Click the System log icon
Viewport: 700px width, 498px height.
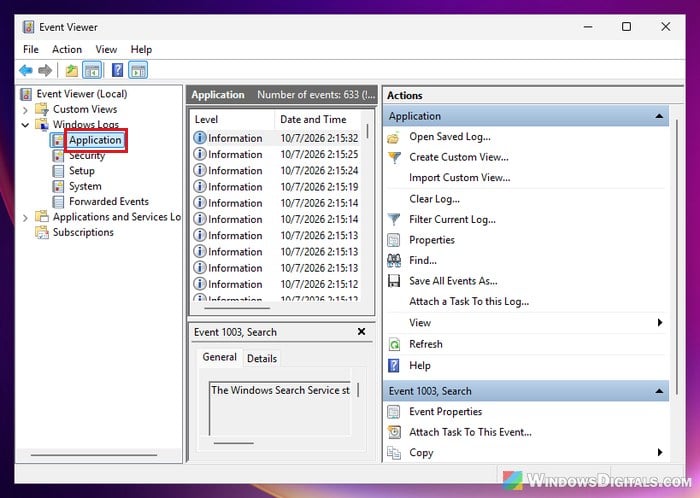click(58, 186)
